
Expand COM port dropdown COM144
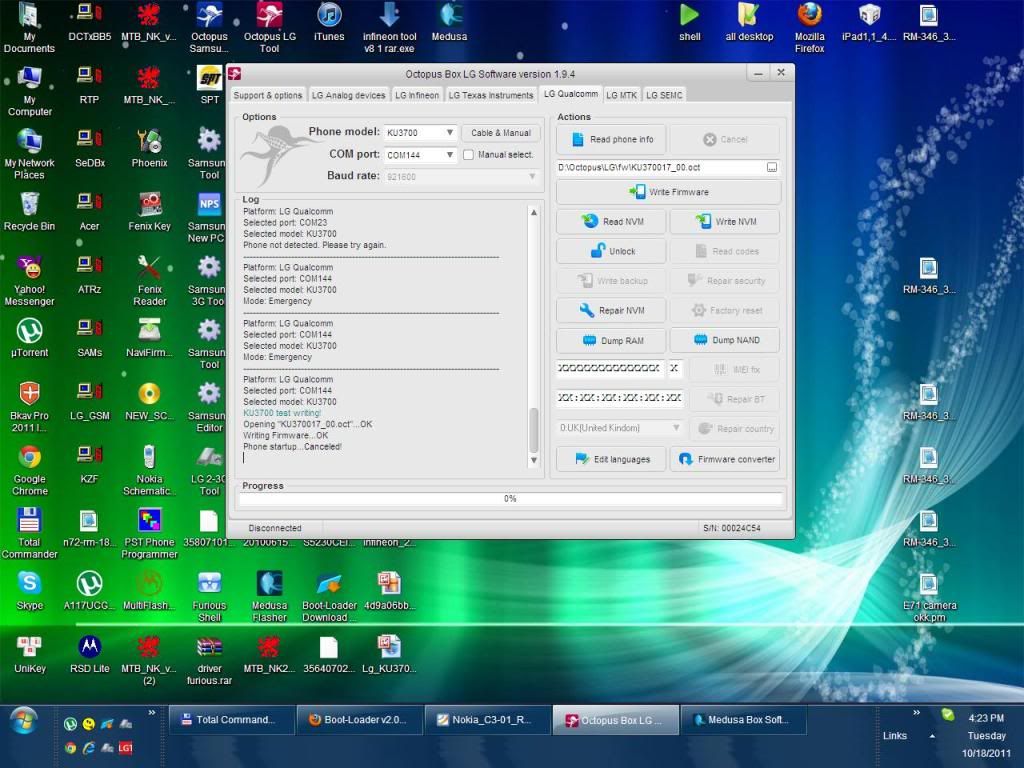[449, 155]
